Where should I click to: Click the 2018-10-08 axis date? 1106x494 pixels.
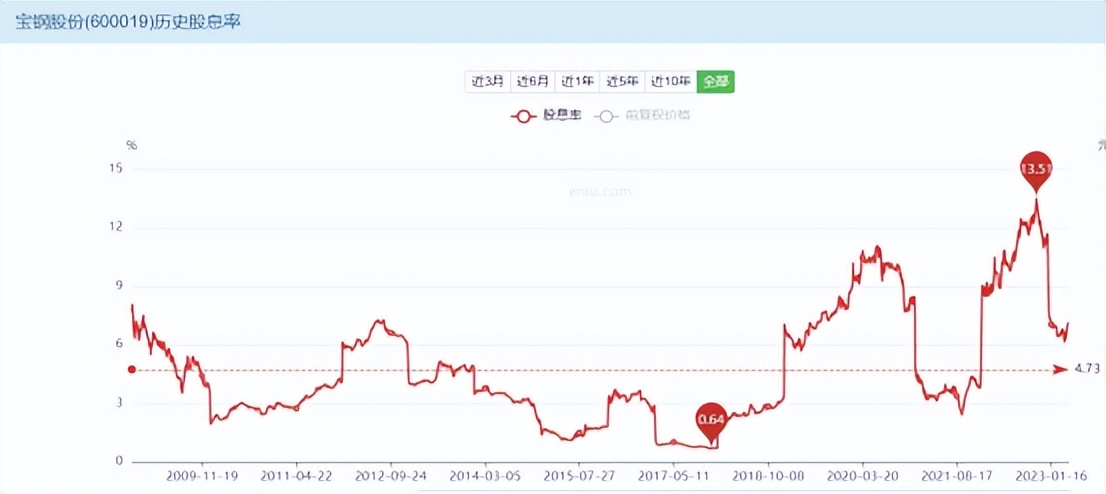(x=768, y=476)
